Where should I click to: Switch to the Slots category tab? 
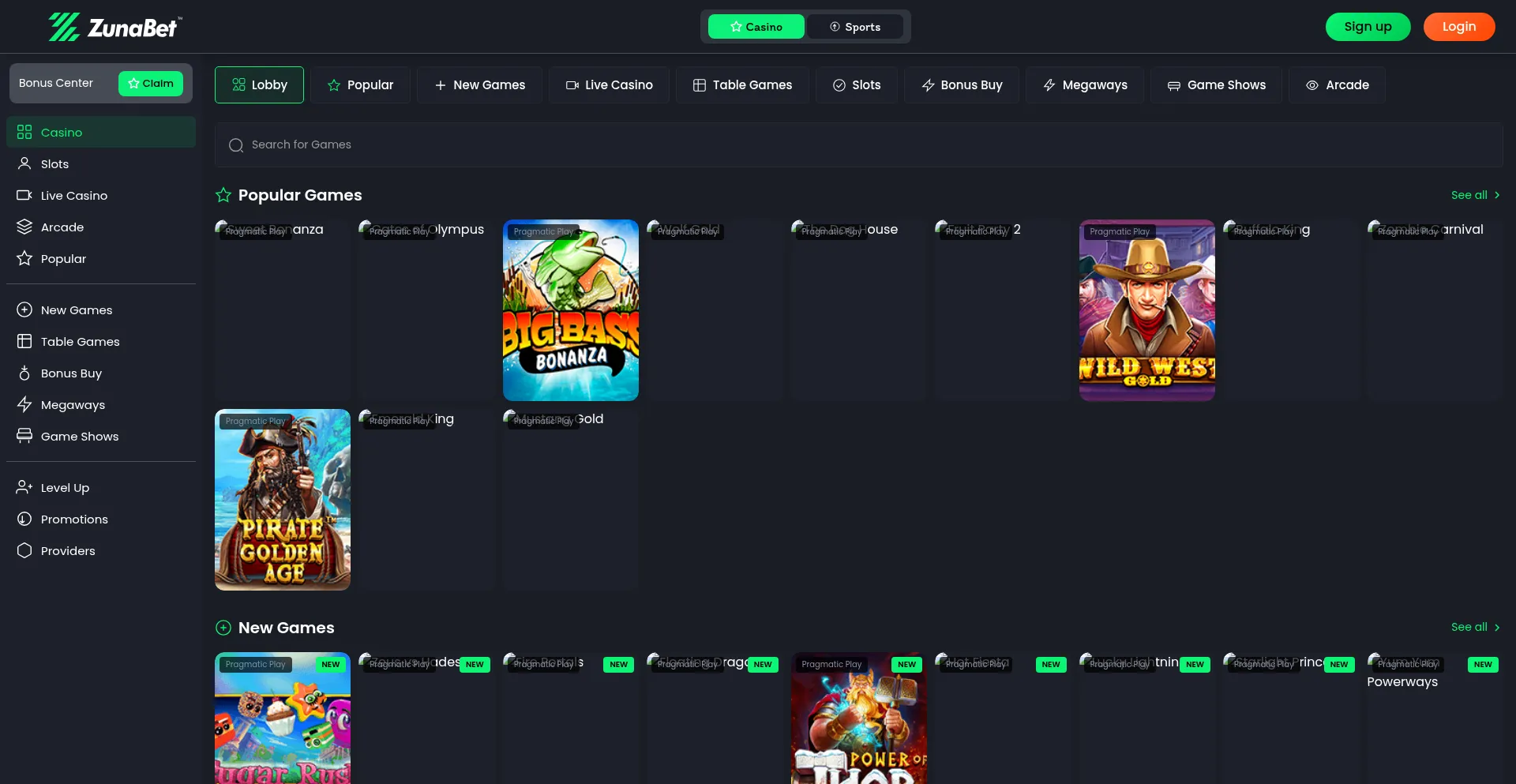pos(857,84)
